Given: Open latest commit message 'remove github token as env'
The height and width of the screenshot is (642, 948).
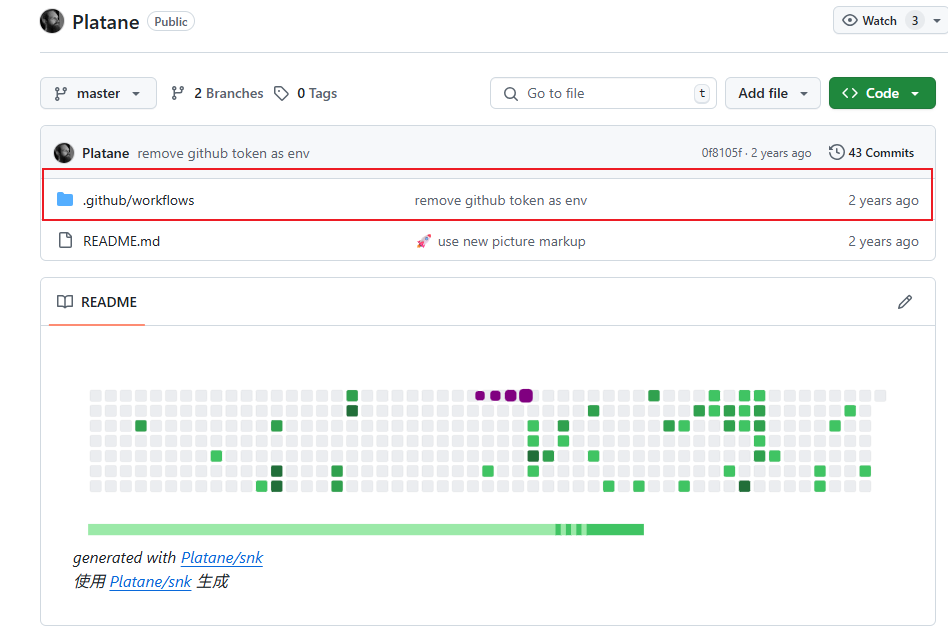Looking at the screenshot, I should pos(223,154).
